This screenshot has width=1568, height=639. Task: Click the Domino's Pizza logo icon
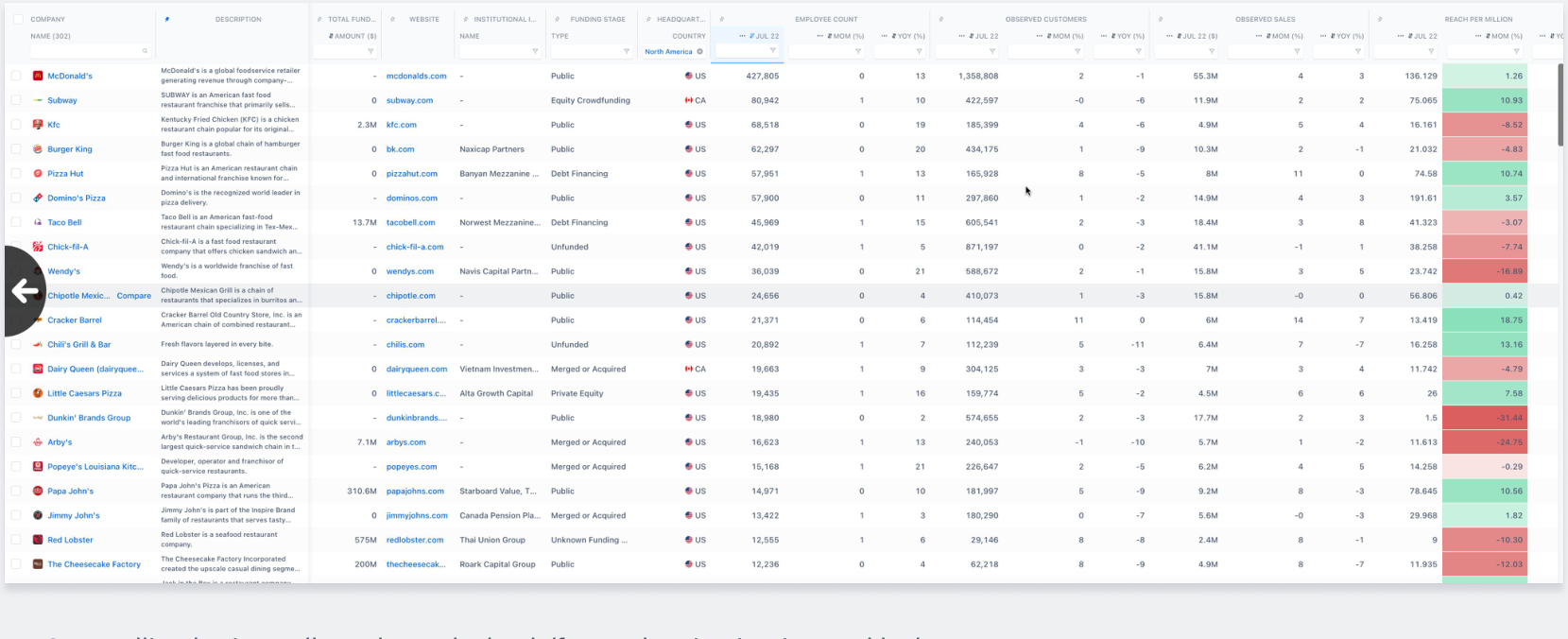pos(38,199)
